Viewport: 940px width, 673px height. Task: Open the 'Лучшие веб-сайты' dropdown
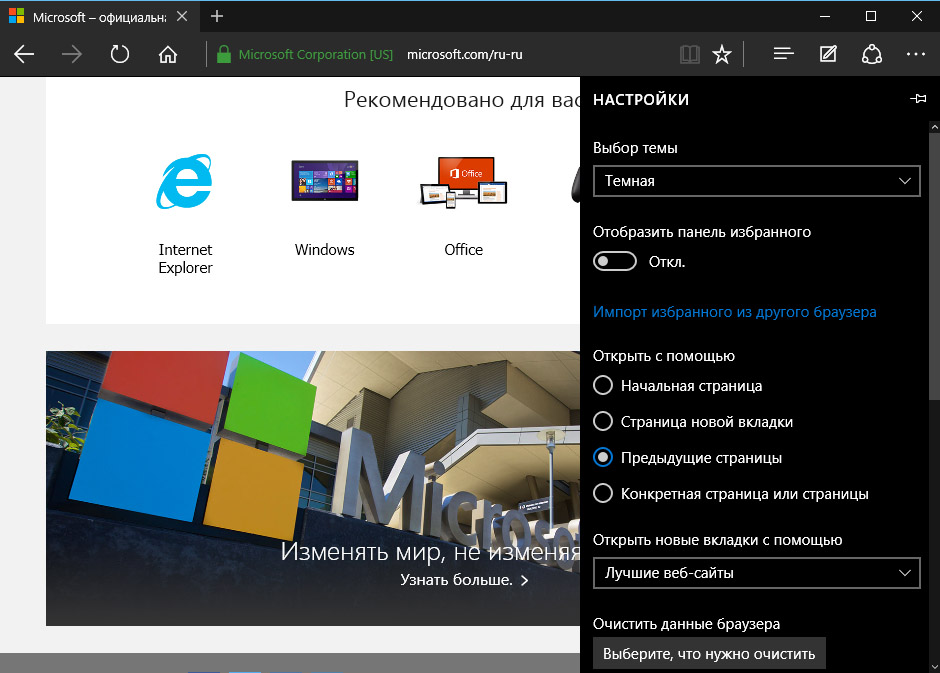pos(757,573)
